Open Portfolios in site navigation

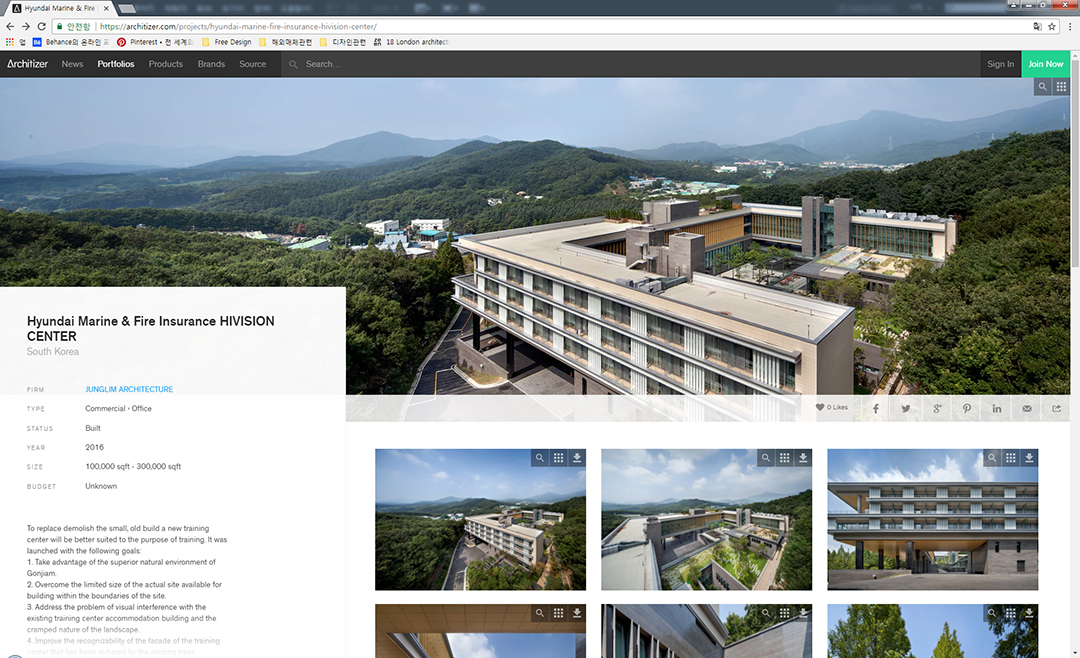click(x=116, y=64)
